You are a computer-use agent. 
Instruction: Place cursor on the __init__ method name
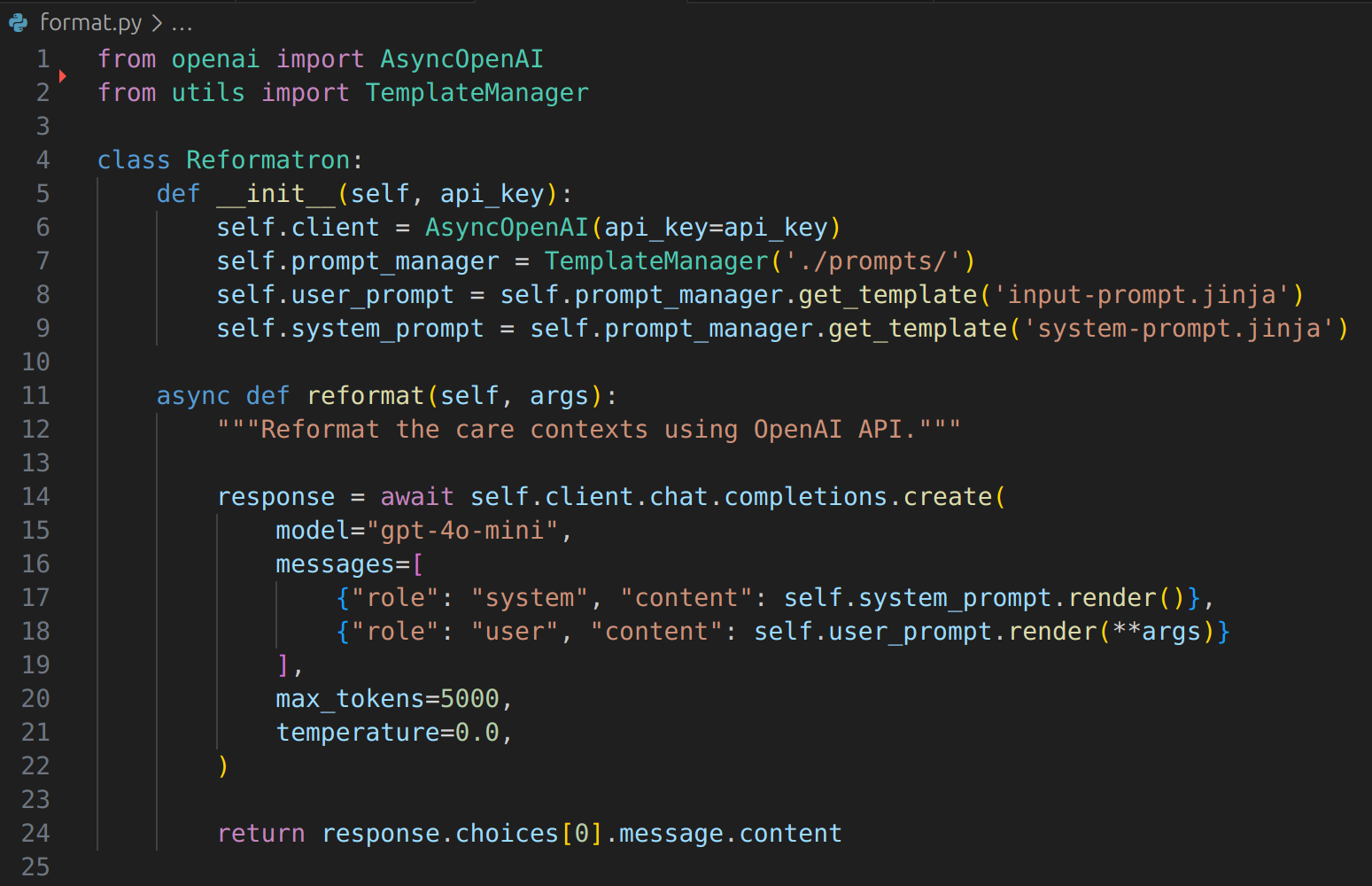pos(275,194)
